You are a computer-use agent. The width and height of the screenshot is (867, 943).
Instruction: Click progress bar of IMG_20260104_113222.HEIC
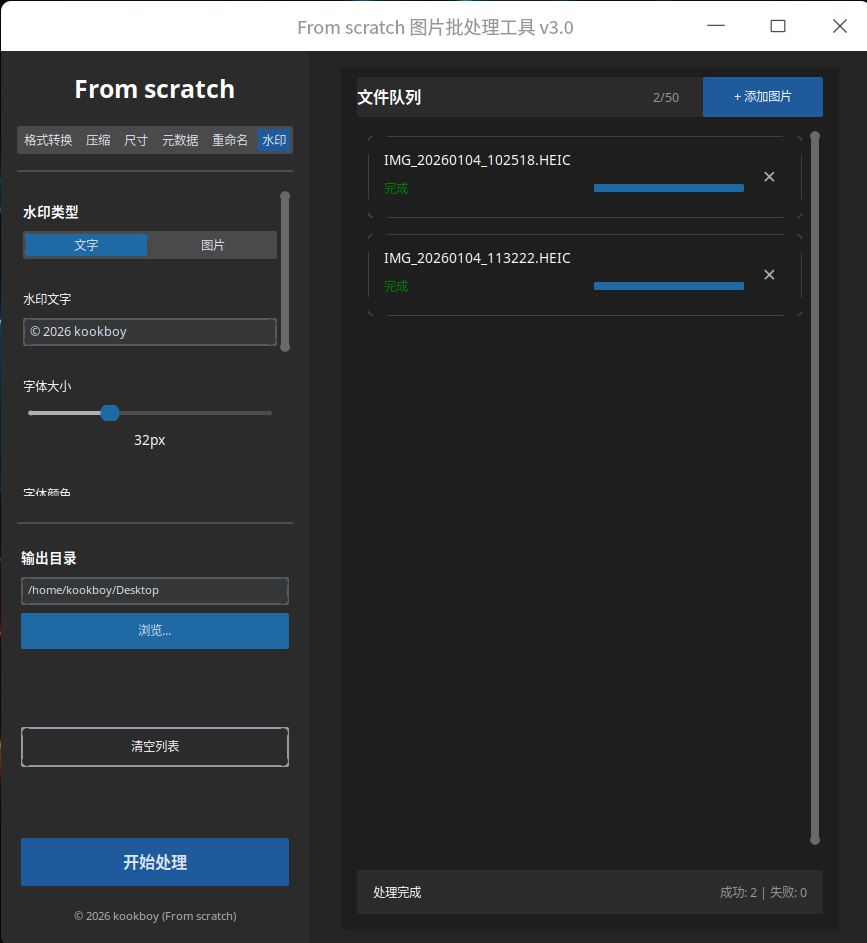click(669, 286)
